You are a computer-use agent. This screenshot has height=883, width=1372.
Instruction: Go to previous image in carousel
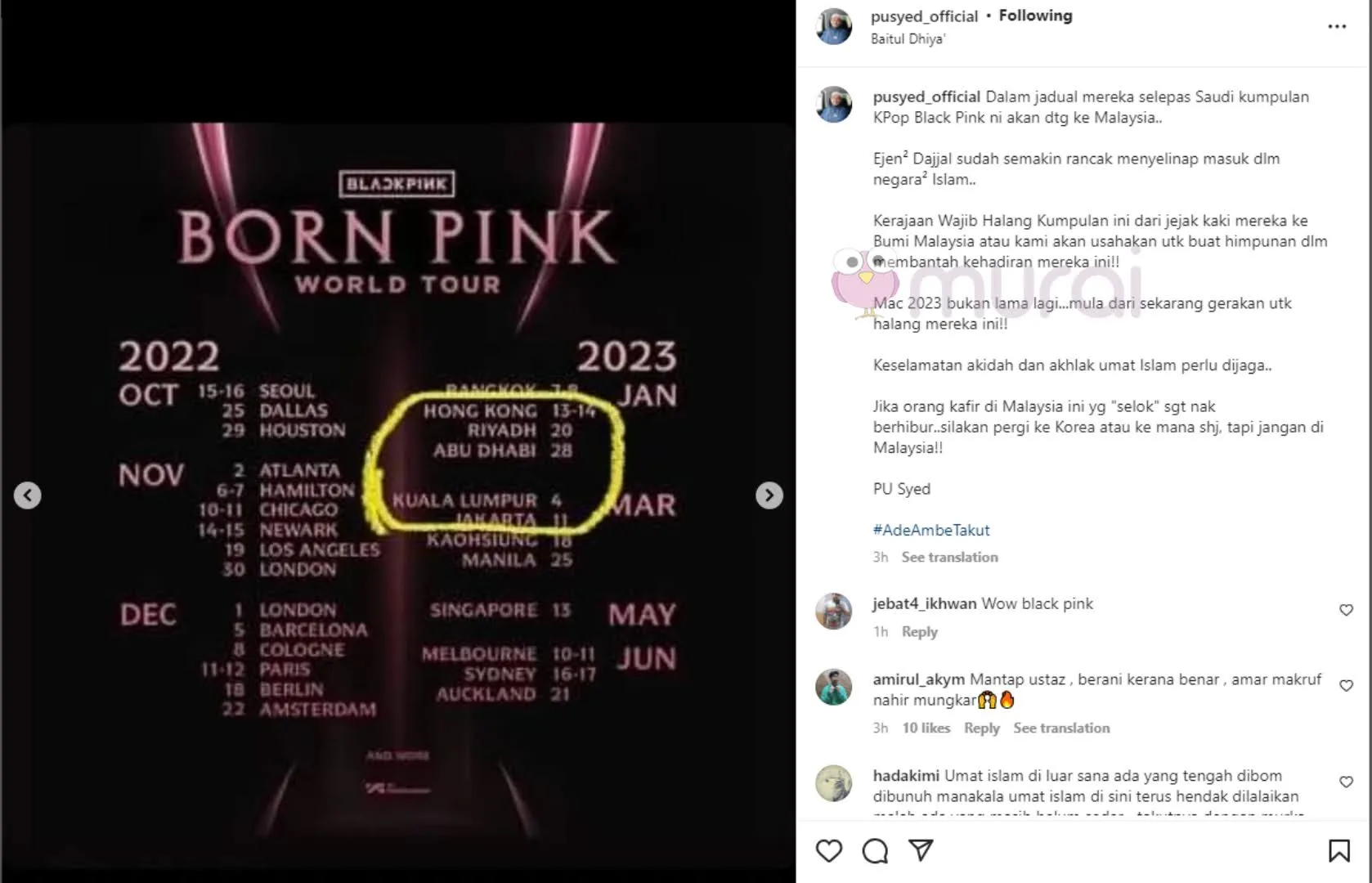(x=28, y=495)
